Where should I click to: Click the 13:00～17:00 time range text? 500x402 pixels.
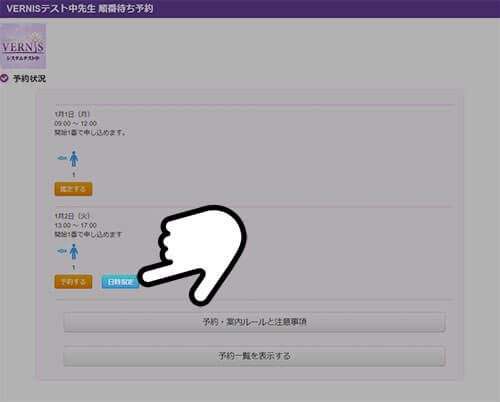[x=75, y=225]
